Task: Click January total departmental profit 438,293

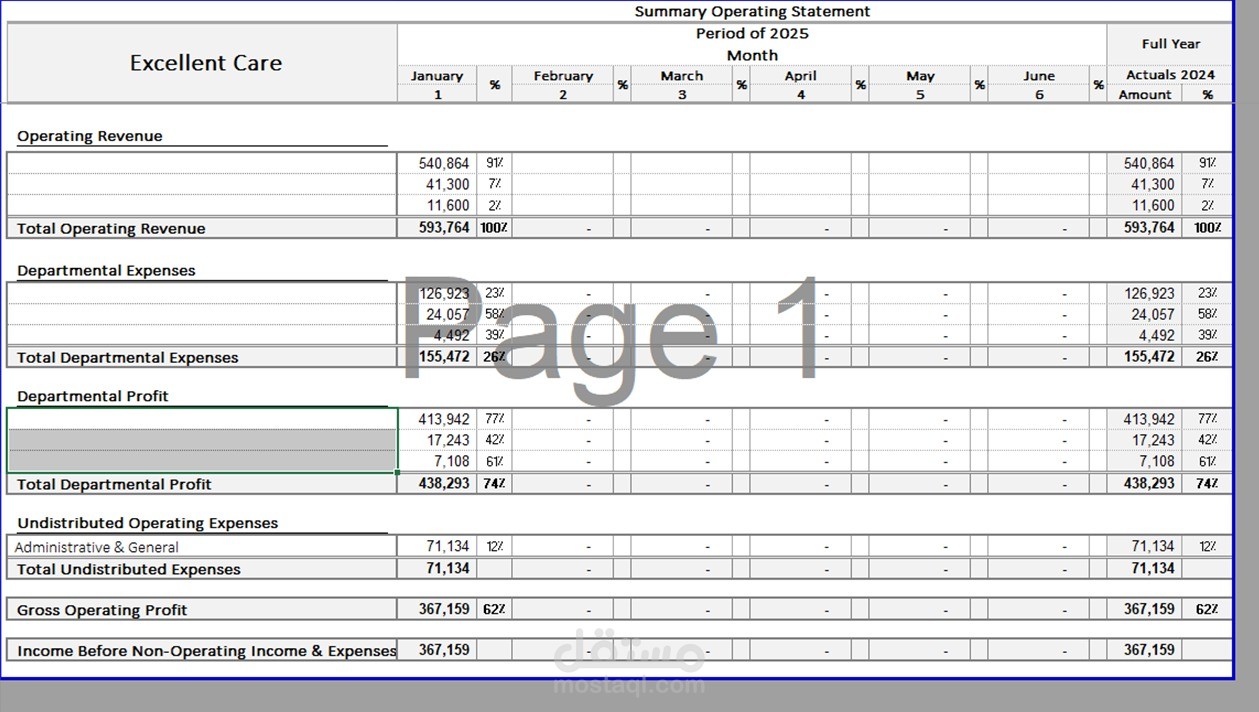Action: 446,484
